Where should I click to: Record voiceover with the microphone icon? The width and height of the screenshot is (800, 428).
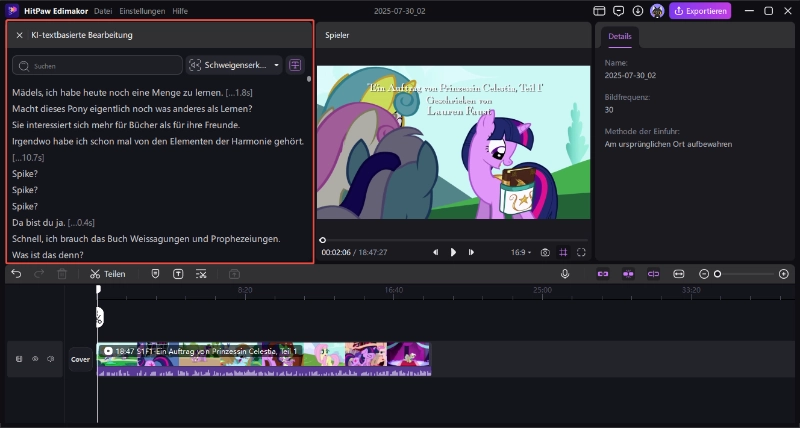coord(565,274)
